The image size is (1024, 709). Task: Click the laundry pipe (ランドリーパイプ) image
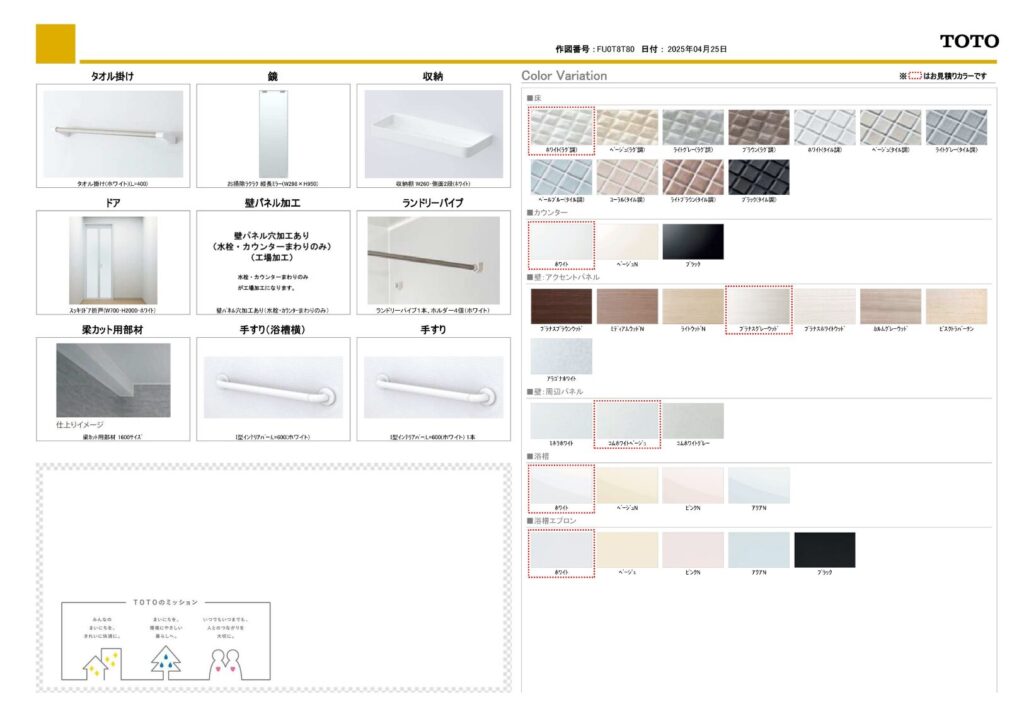[433, 260]
